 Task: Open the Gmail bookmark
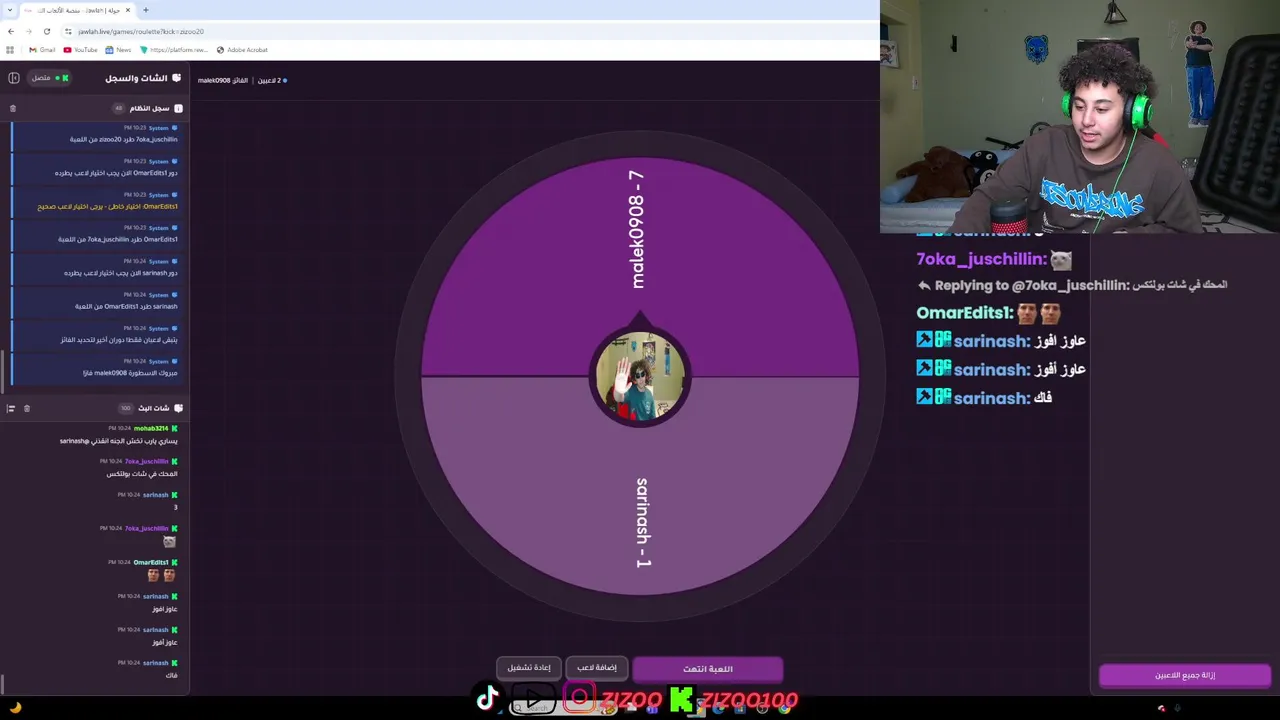42,49
